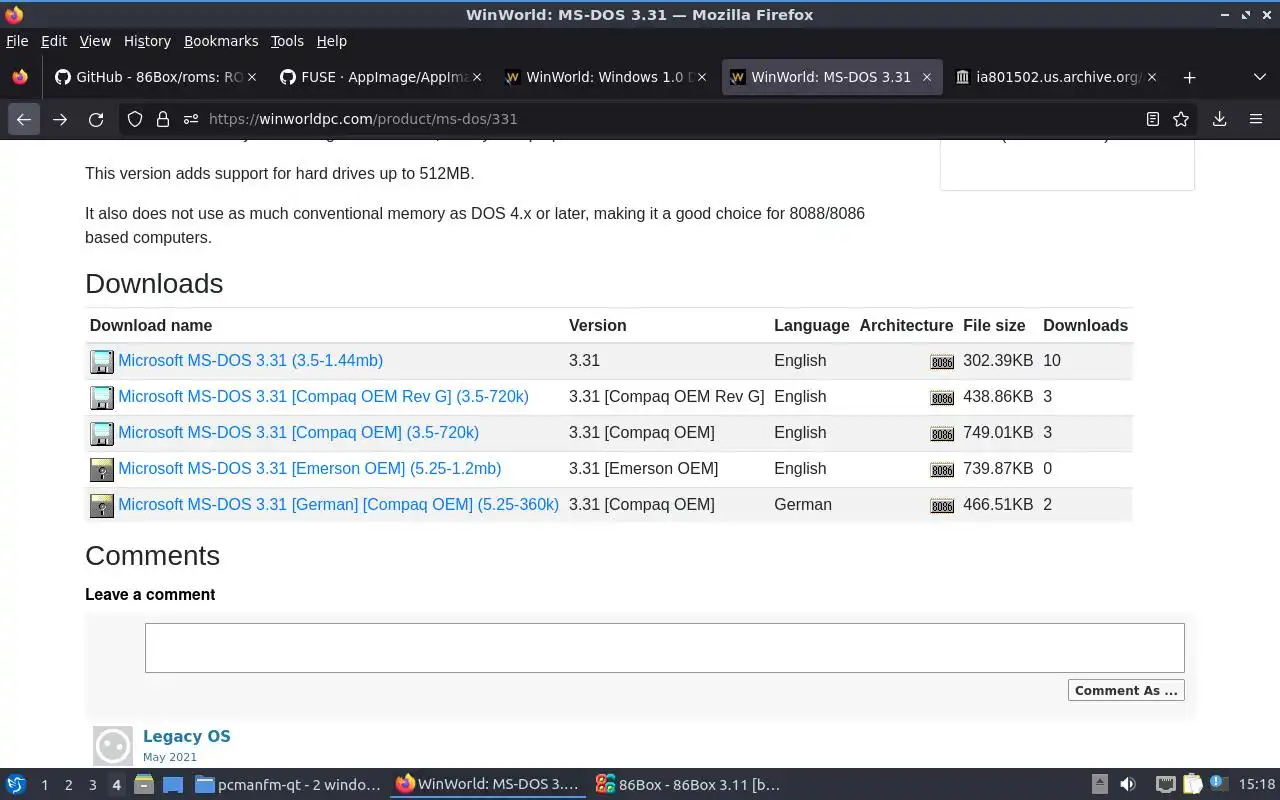This screenshot has width=1280, height=800.
Task: Click the File size column header
Action: tap(994, 326)
